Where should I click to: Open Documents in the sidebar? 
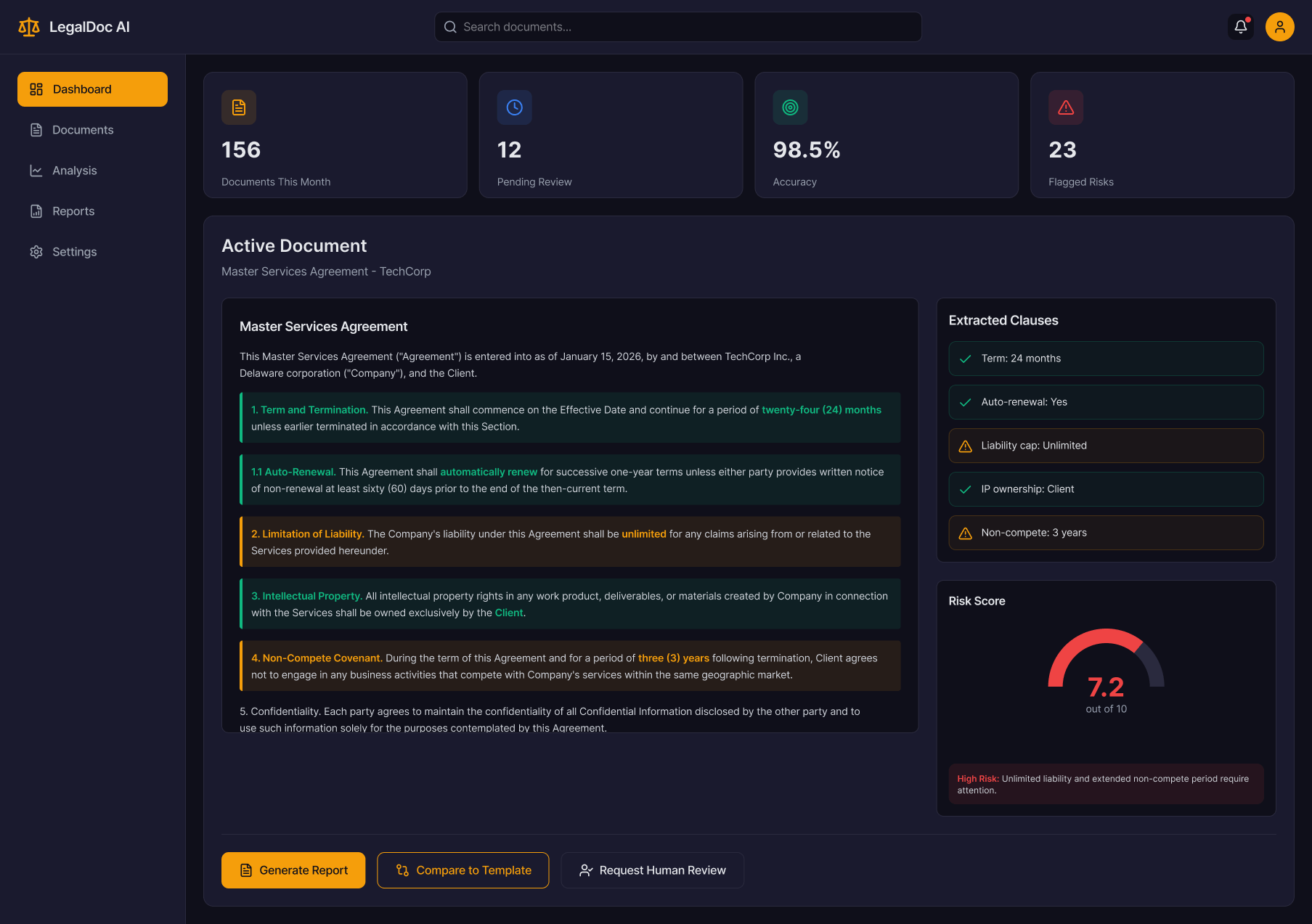pos(83,130)
